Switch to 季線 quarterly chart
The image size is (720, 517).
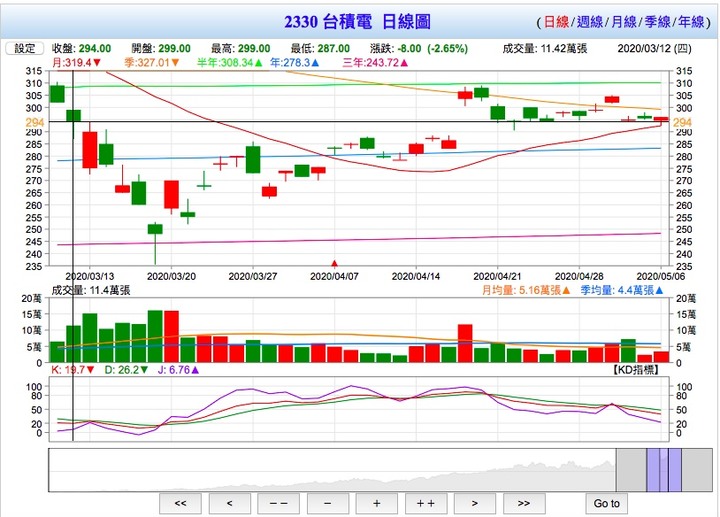657,22
